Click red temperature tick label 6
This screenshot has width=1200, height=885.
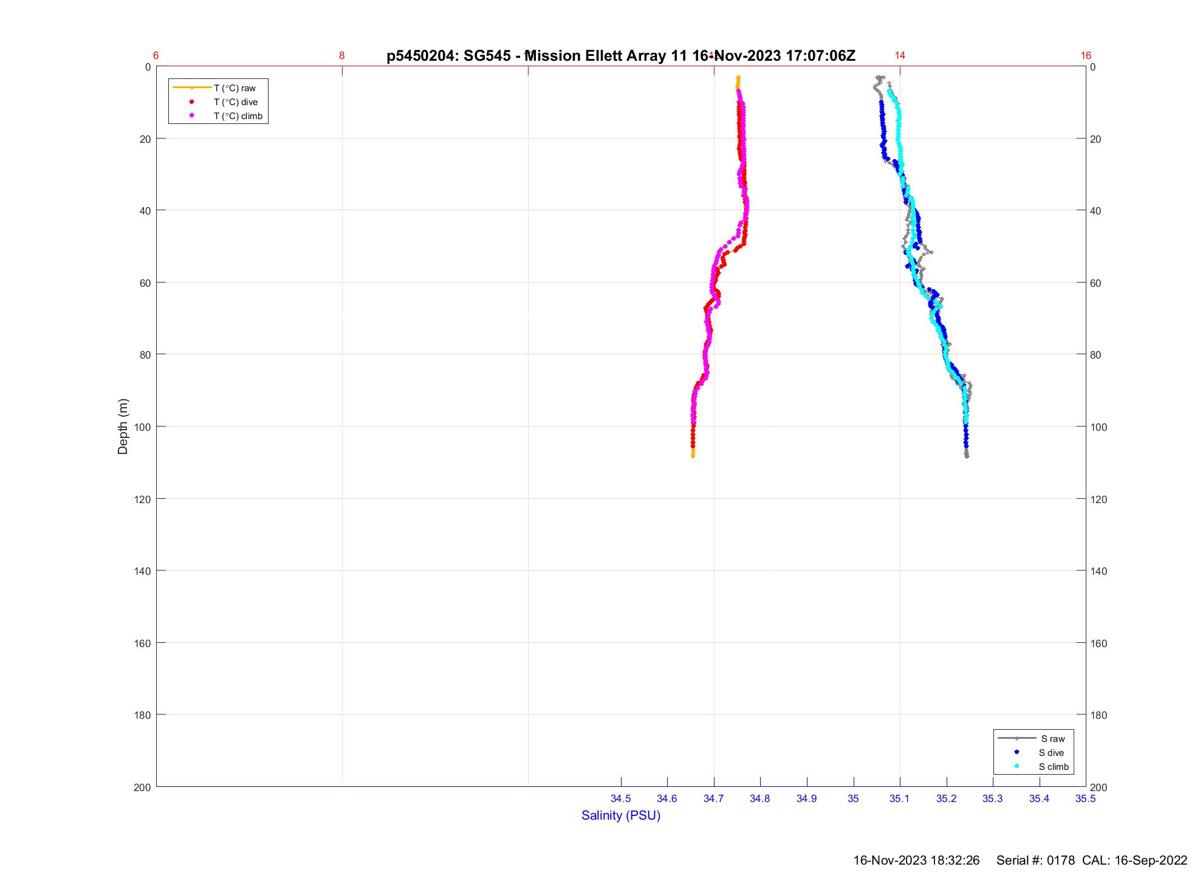tap(156, 56)
